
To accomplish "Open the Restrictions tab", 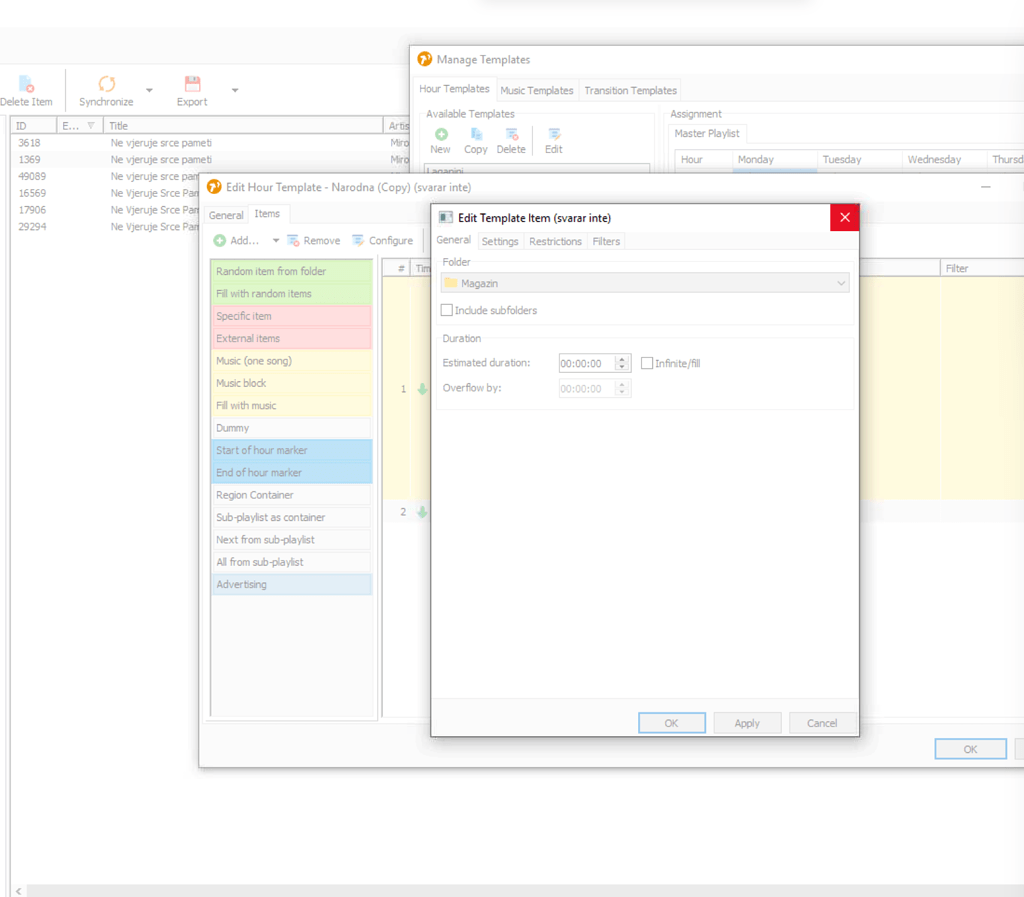I will point(554,241).
